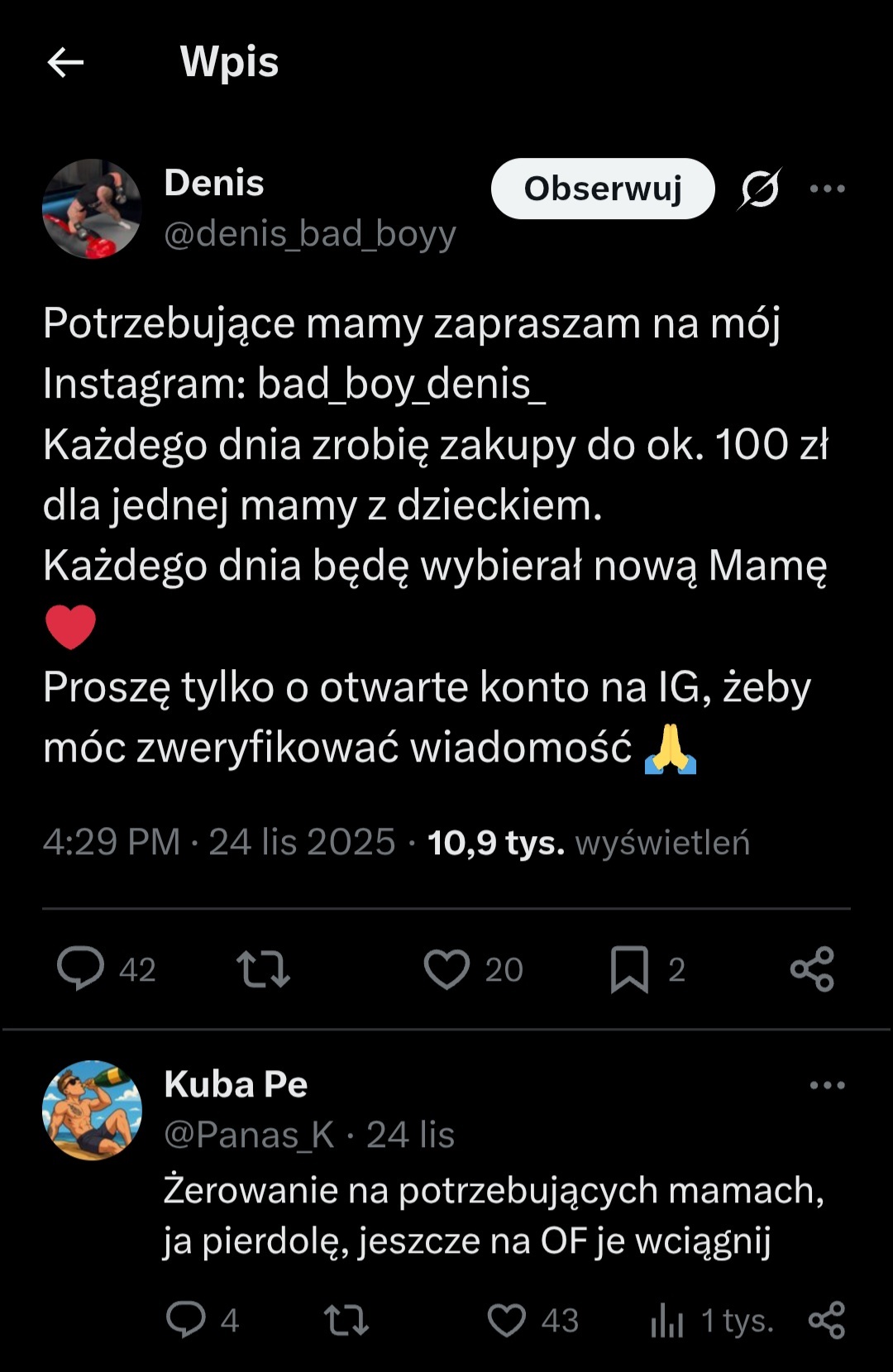Repost Denis's post with the retweet icon
The width and height of the screenshot is (893, 1372).
263,968
